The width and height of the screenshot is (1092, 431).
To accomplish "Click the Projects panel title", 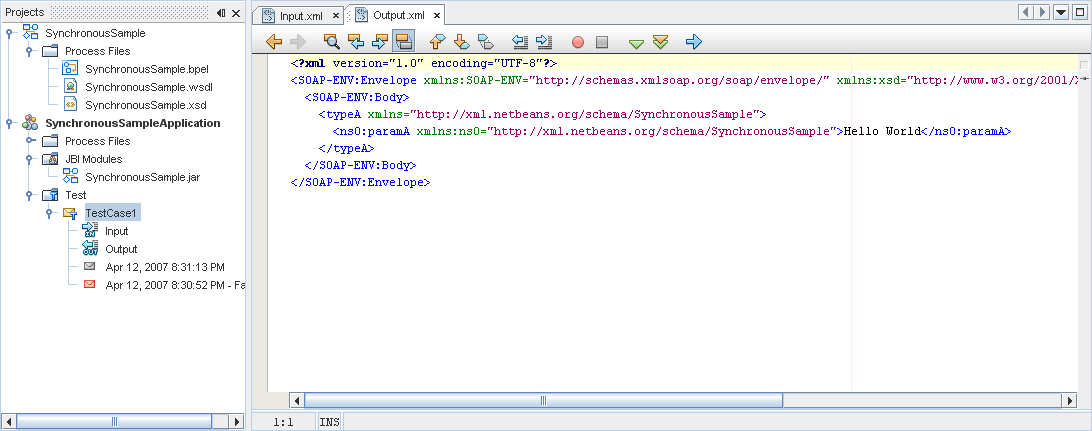I will (x=24, y=13).
